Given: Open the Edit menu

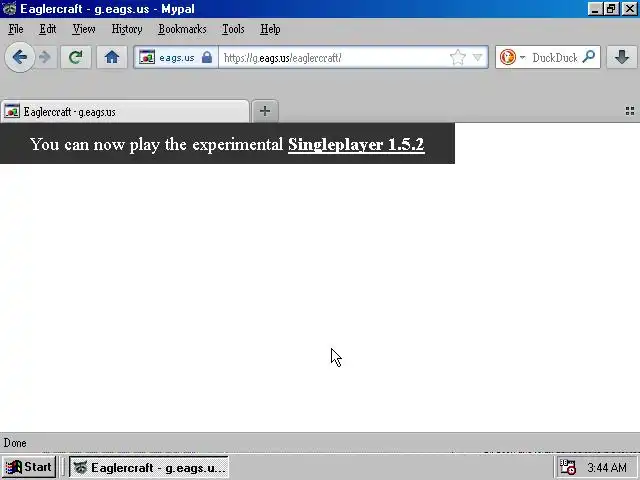Looking at the screenshot, I should tap(48, 29).
